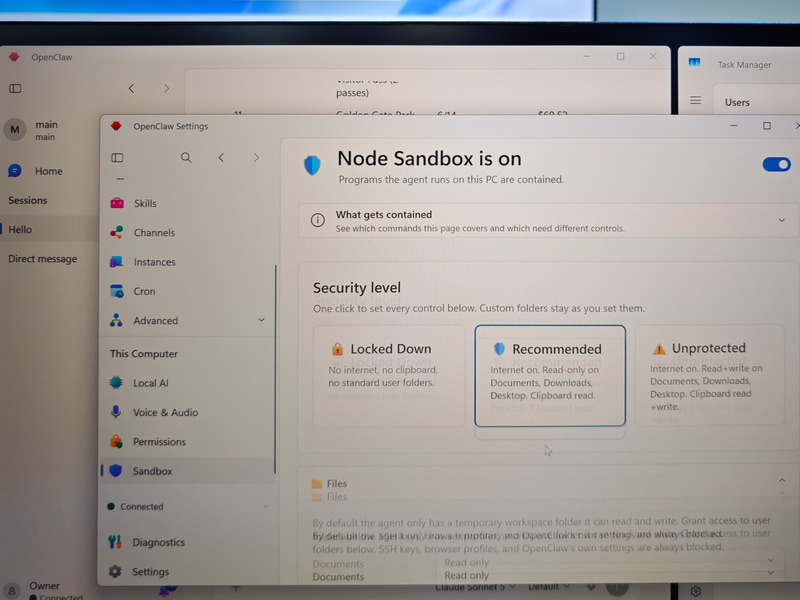800x600 pixels.
Task: Click the search icon in OpenClaw Settings
Action: 186,158
